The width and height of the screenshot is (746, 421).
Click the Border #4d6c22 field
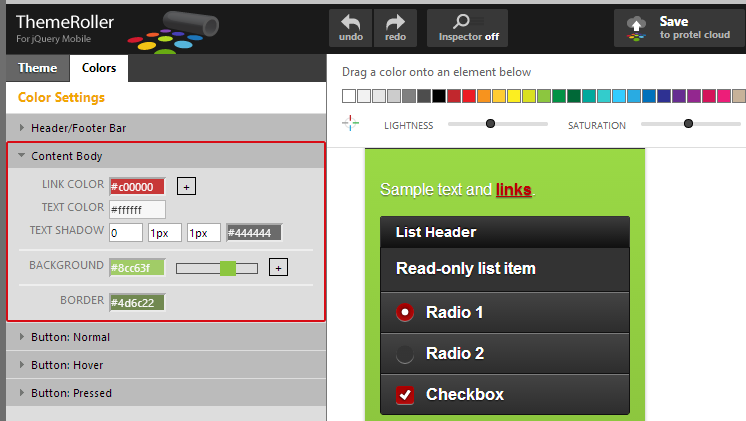point(137,303)
